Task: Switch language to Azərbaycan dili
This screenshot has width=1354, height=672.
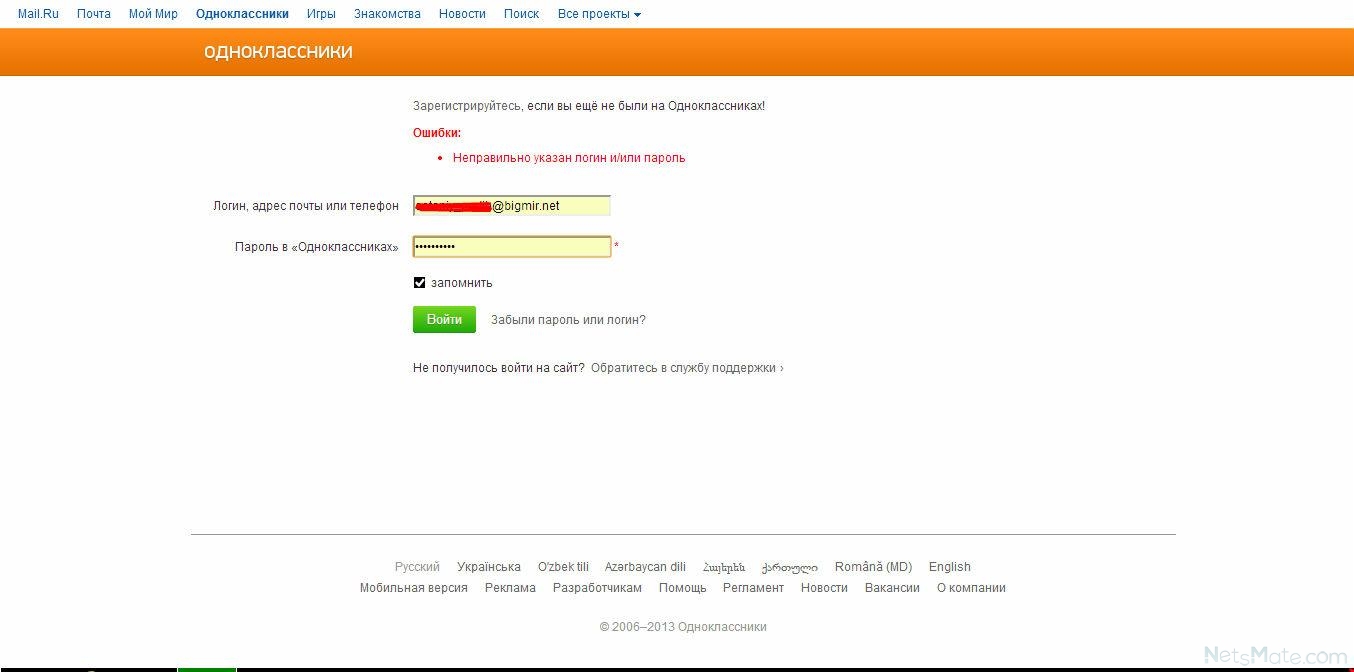Action: (645, 567)
